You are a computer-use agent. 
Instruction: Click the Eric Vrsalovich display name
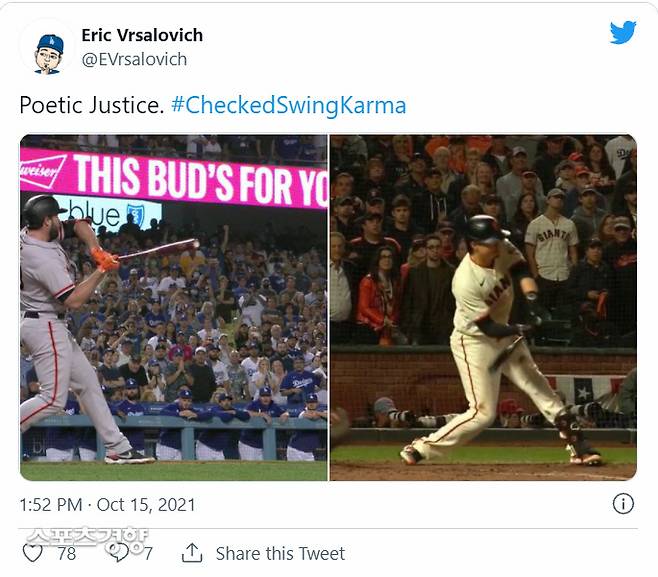(142, 35)
